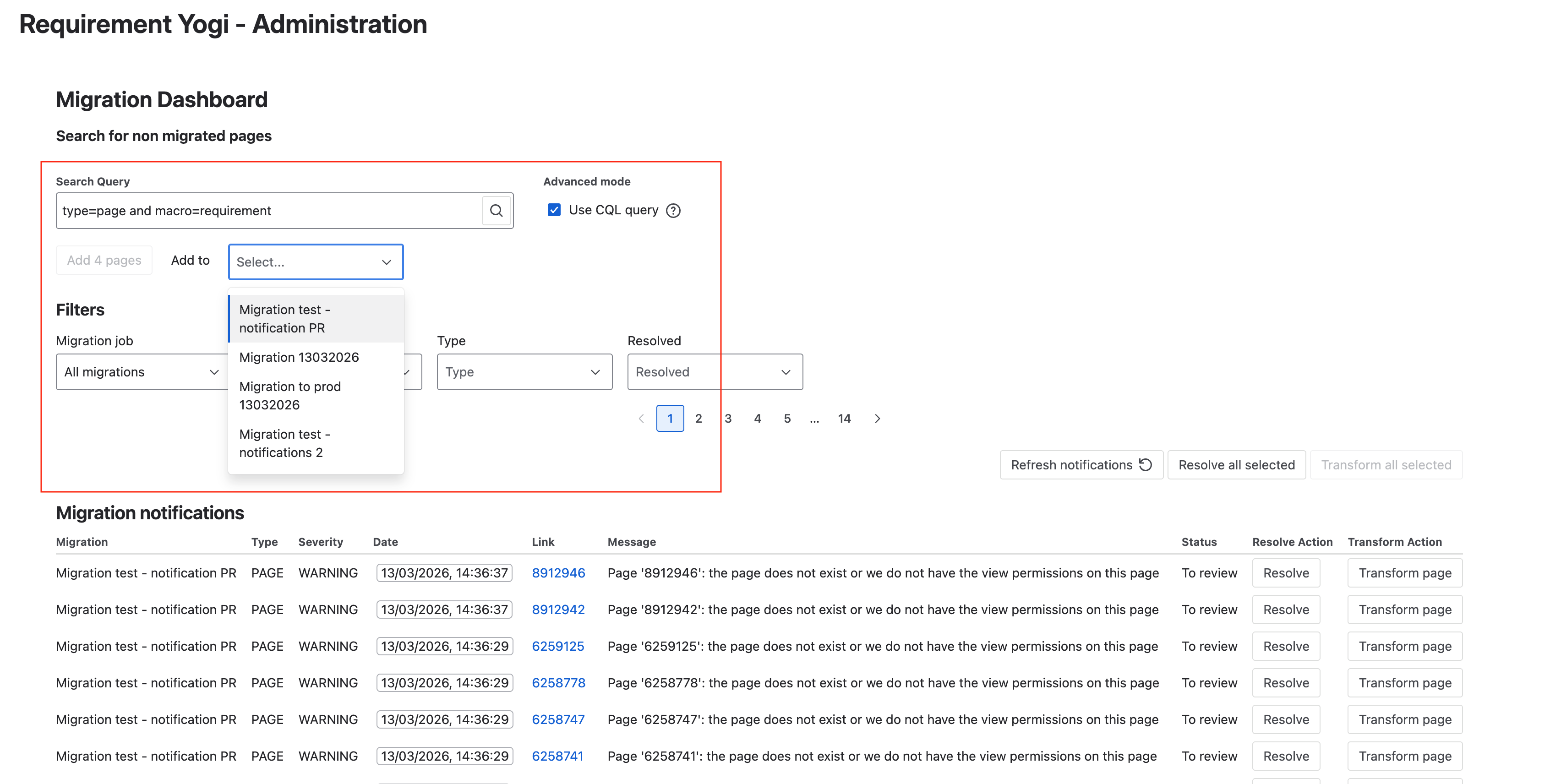This screenshot has height=784, width=1550.
Task: Click the Refresh notifications button
Action: 1081,465
